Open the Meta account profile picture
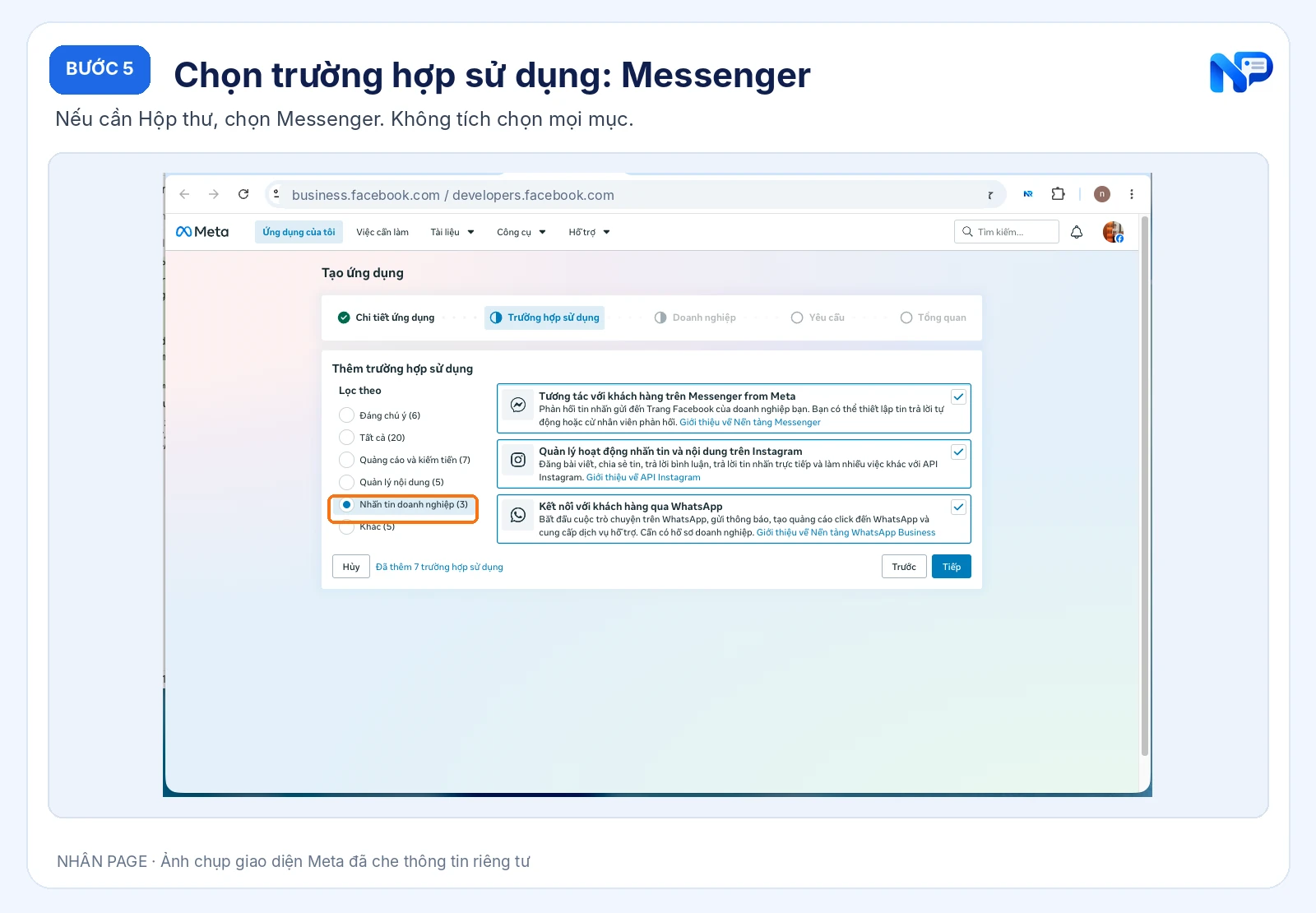1316x913 pixels. [x=1113, y=232]
